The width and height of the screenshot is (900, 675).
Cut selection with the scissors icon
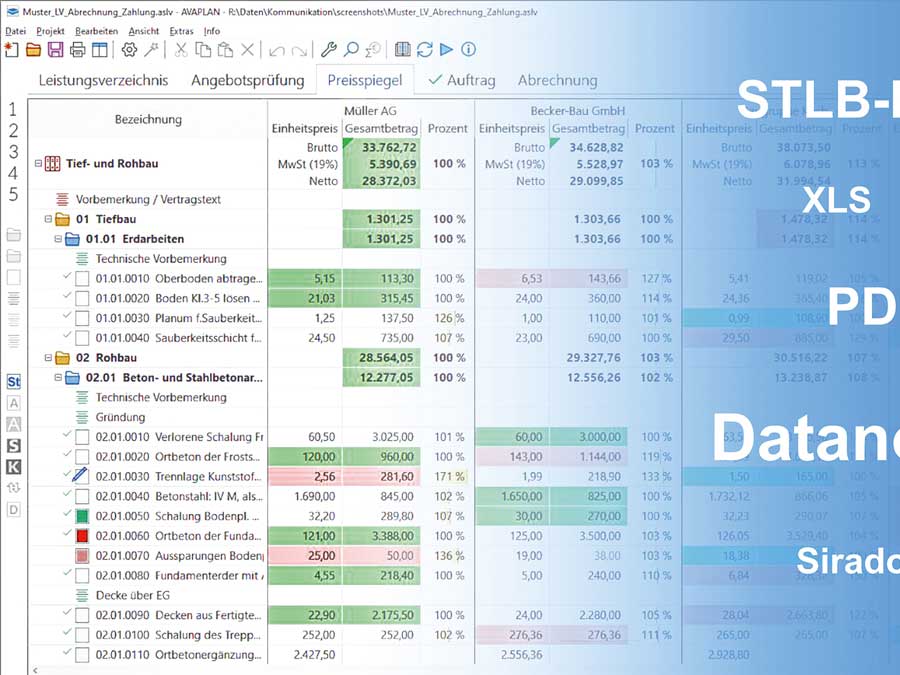[181, 50]
